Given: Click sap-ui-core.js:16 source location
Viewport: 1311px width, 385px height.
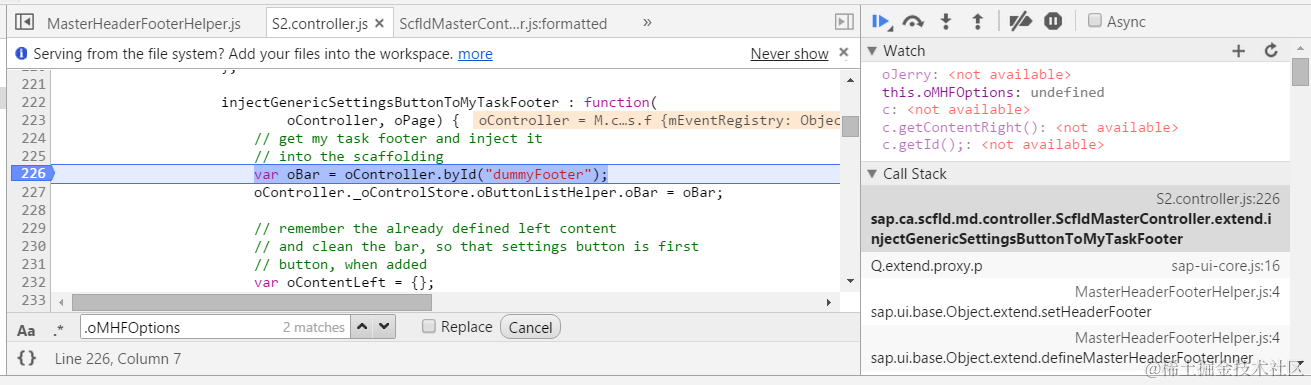Looking at the screenshot, I should 1225,266.
